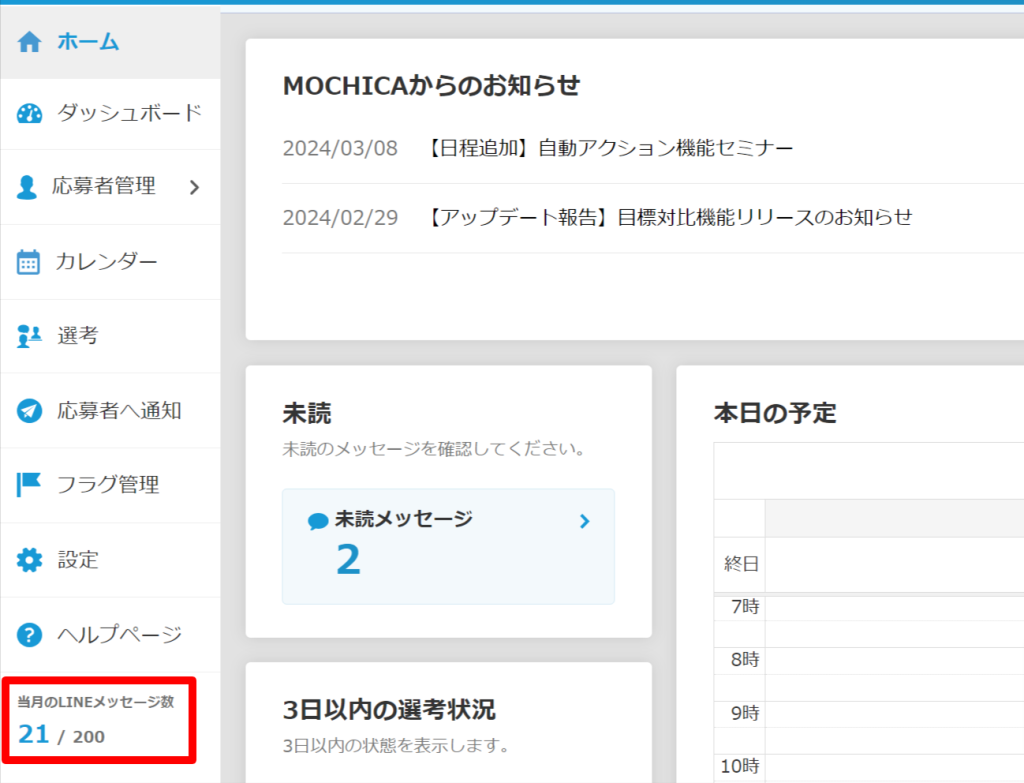Image resolution: width=1024 pixels, height=783 pixels.
Task: Click the paper plane notify icon
Action: click(x=30, y=411)
